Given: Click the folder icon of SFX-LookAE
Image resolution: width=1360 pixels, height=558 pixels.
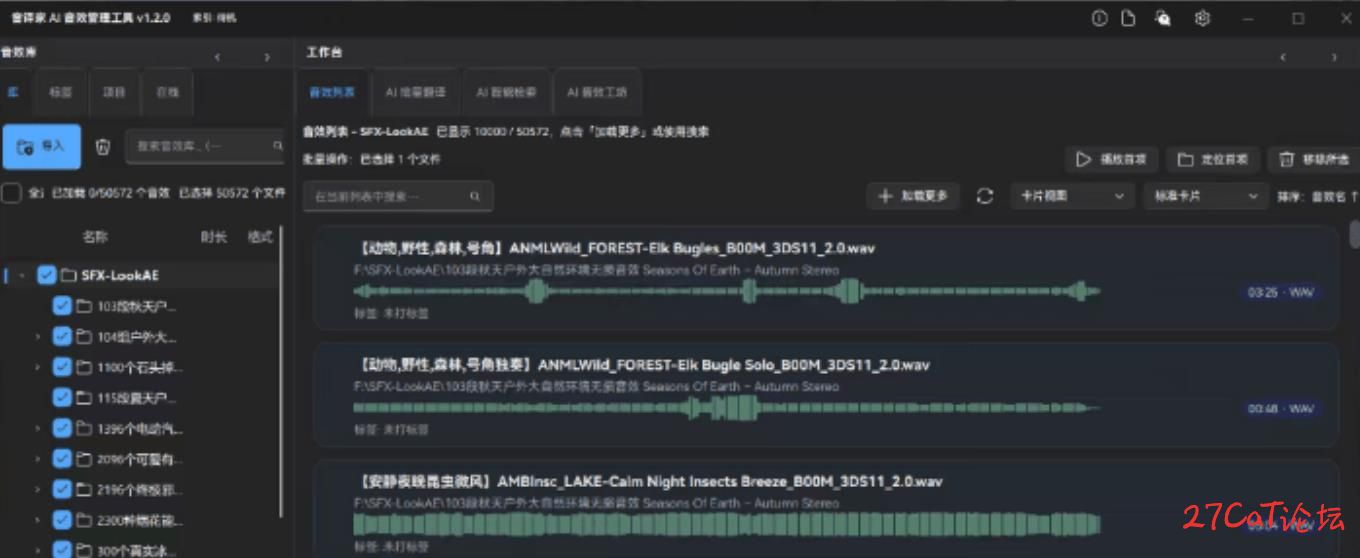Looking at the screenshot, I should pos(69,275).
